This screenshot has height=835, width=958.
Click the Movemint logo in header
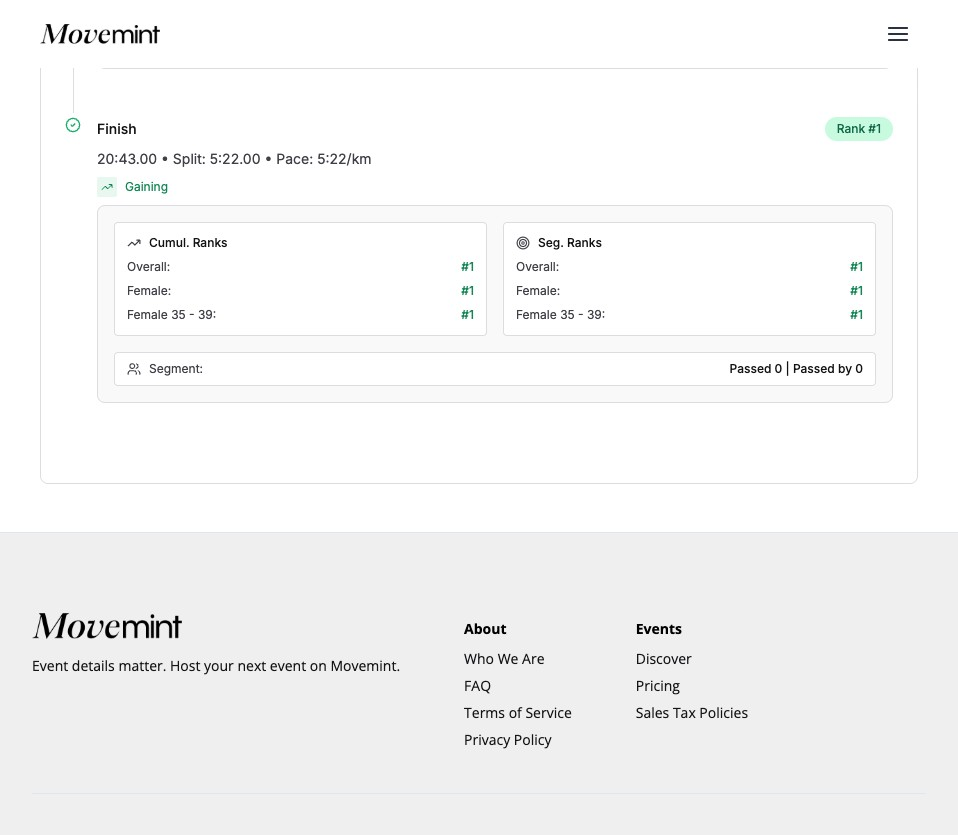(x=100, y=34)
